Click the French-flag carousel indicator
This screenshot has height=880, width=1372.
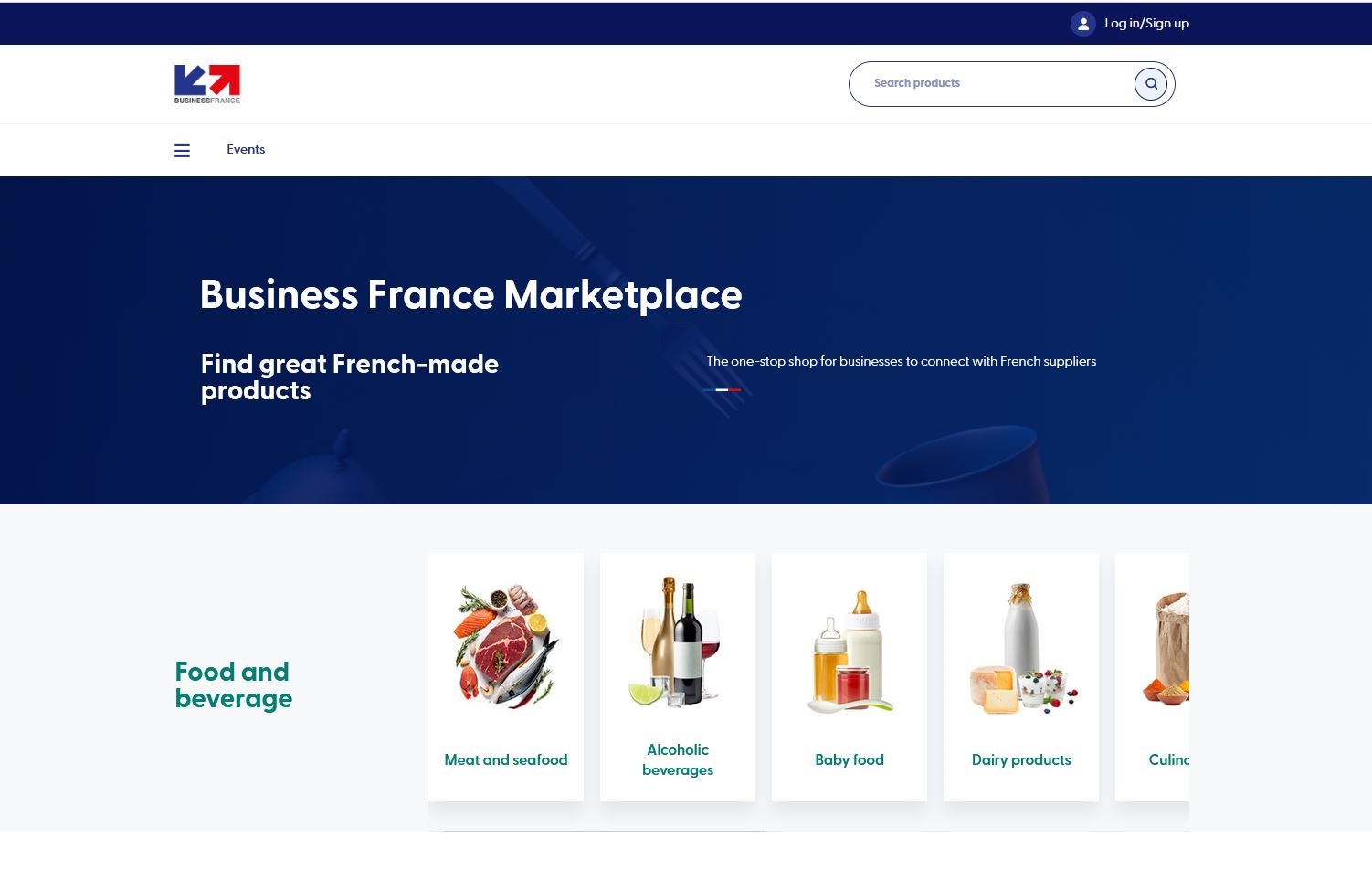[723, 389]
